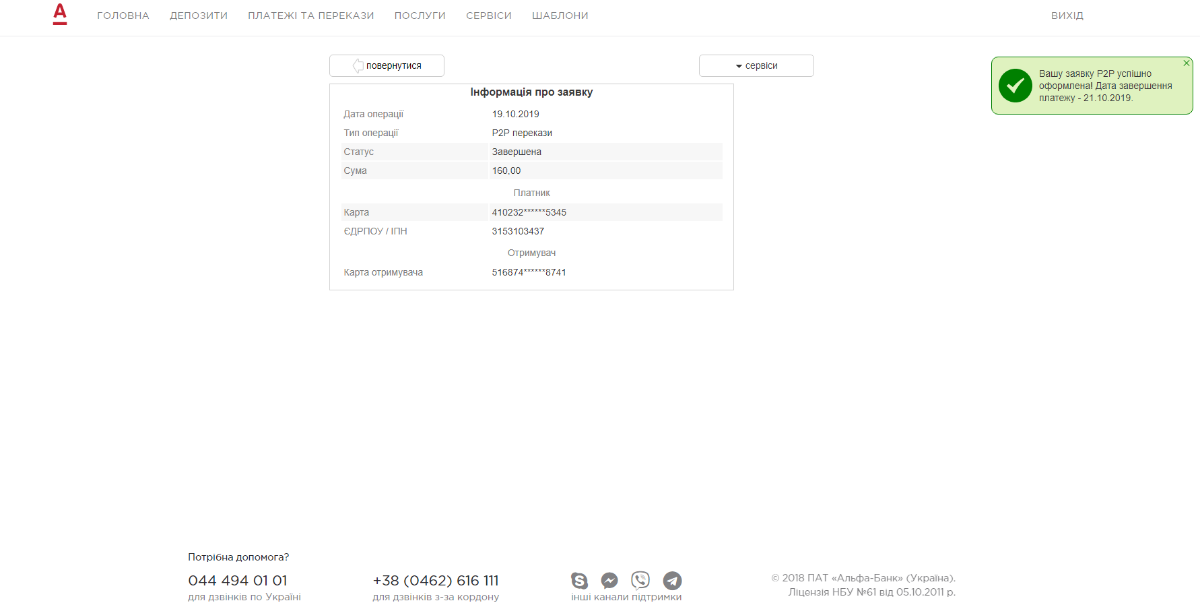Dismiss the P2P success notification

(1187, 63)
